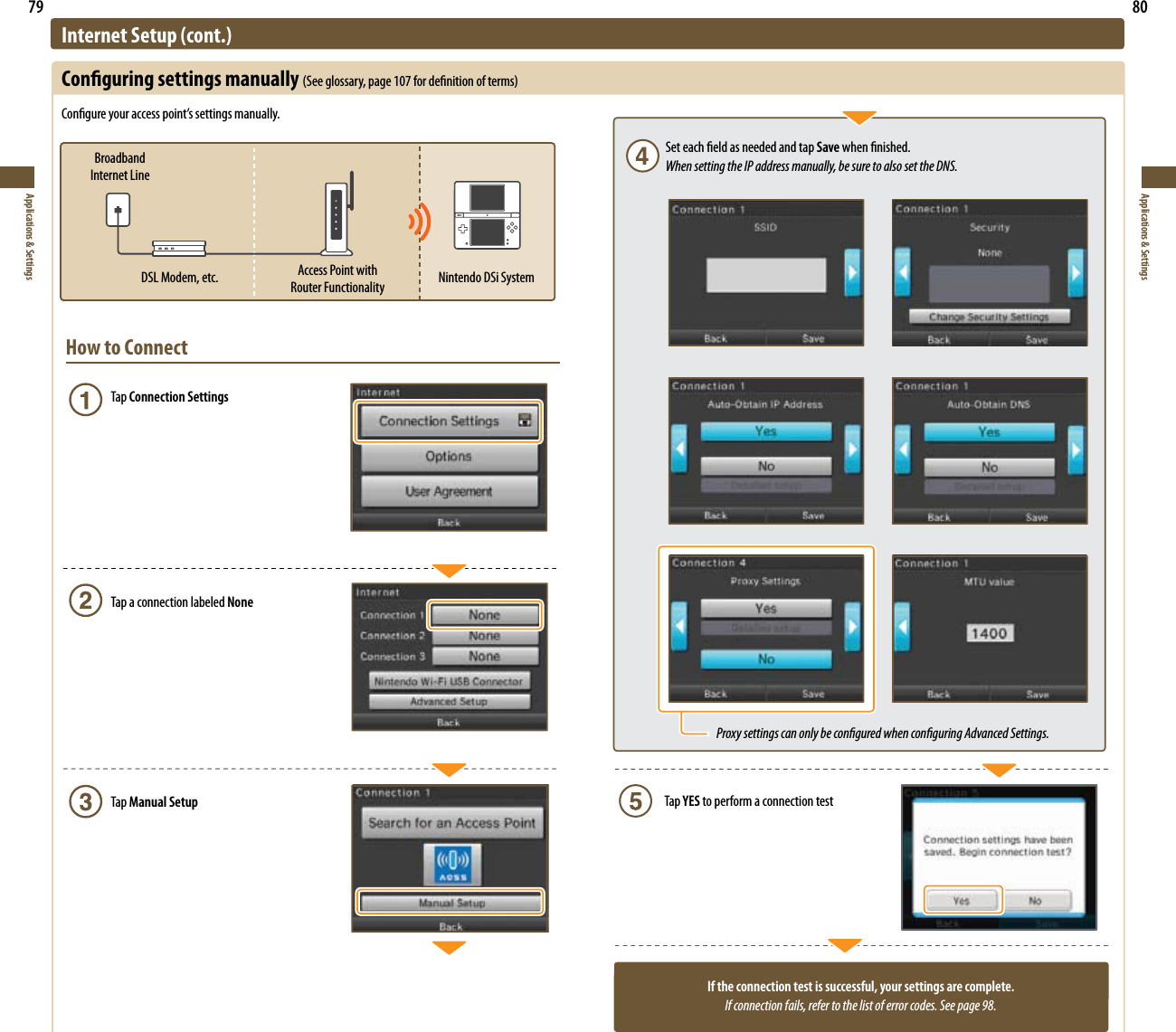Screen dimensions: 1176x1032
Task: Tap Back on the Internet menu with Options
Action: point(449,523)
